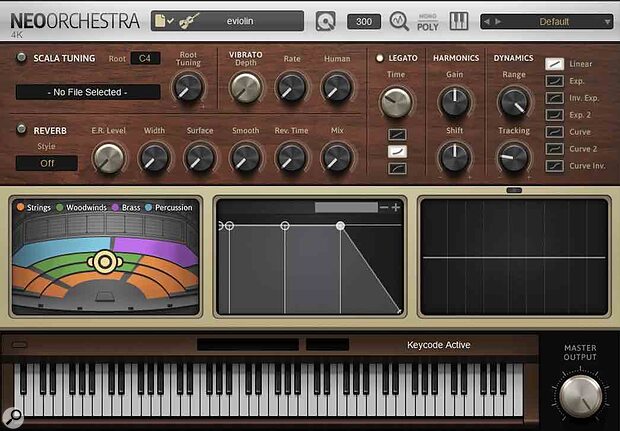The width and height of the screenshot is (620, 431).
Task: Click the highlighted third envelope node
Action: pos(340,226)
